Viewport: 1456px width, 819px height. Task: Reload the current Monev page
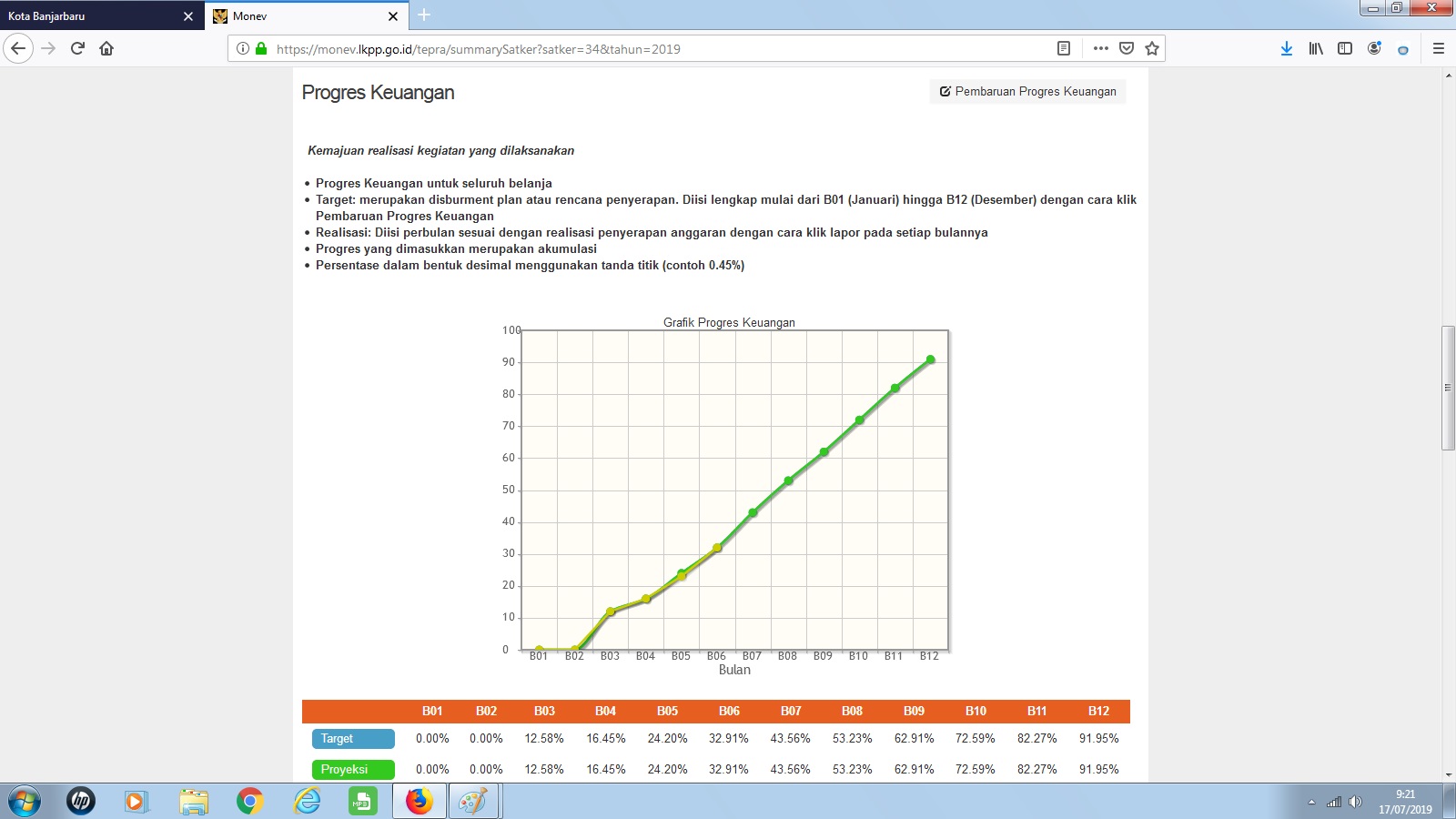pyautogui.click(x=77, y=48)
